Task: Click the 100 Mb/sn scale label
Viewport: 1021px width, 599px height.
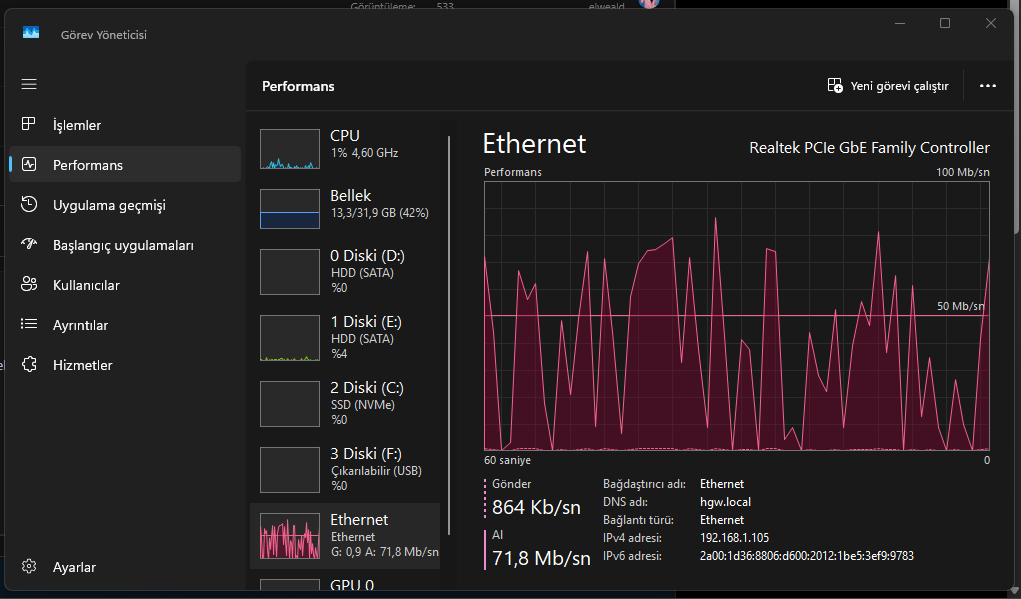Action: [x=962, y=172]
